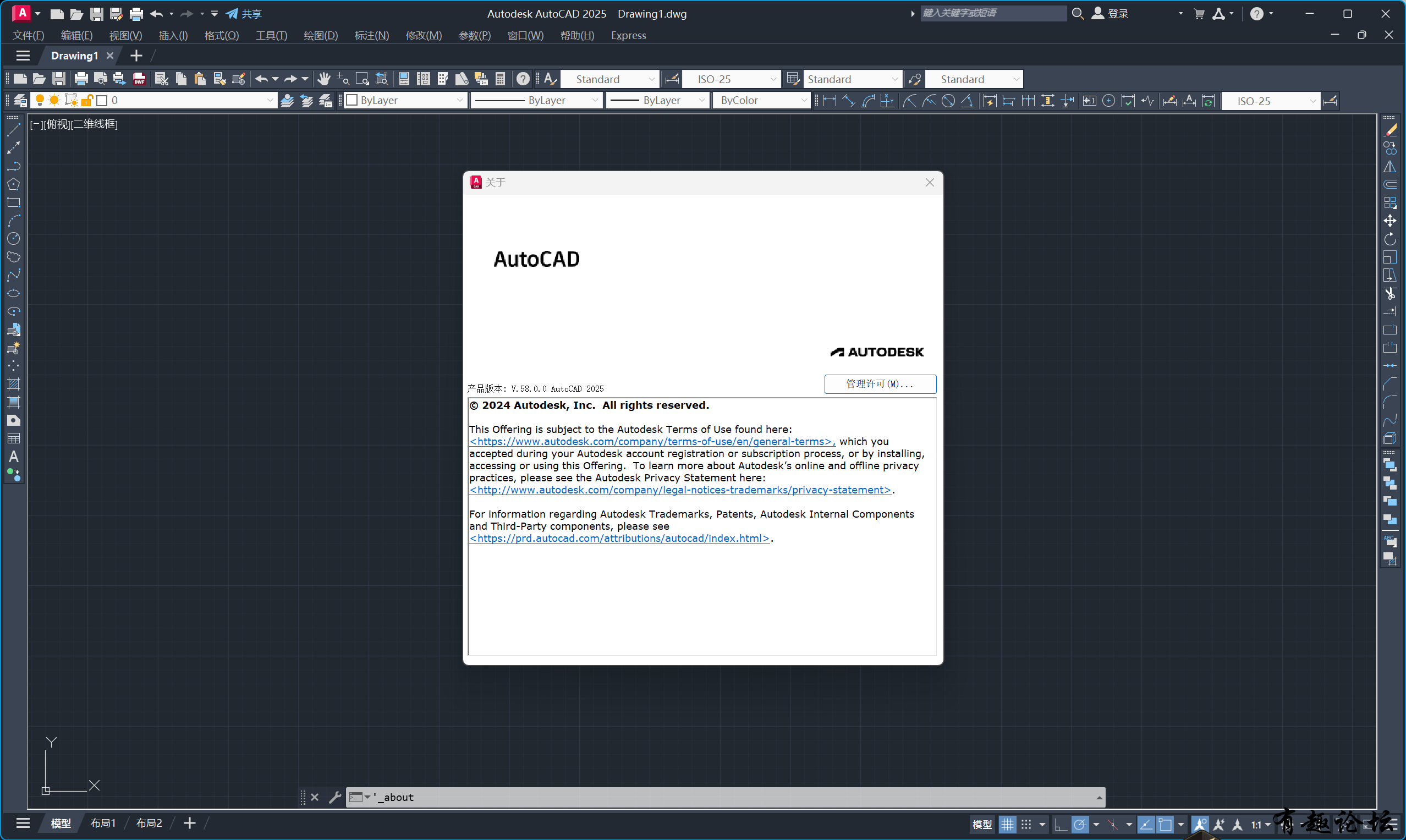Select the Trim modify tool

1390,293
